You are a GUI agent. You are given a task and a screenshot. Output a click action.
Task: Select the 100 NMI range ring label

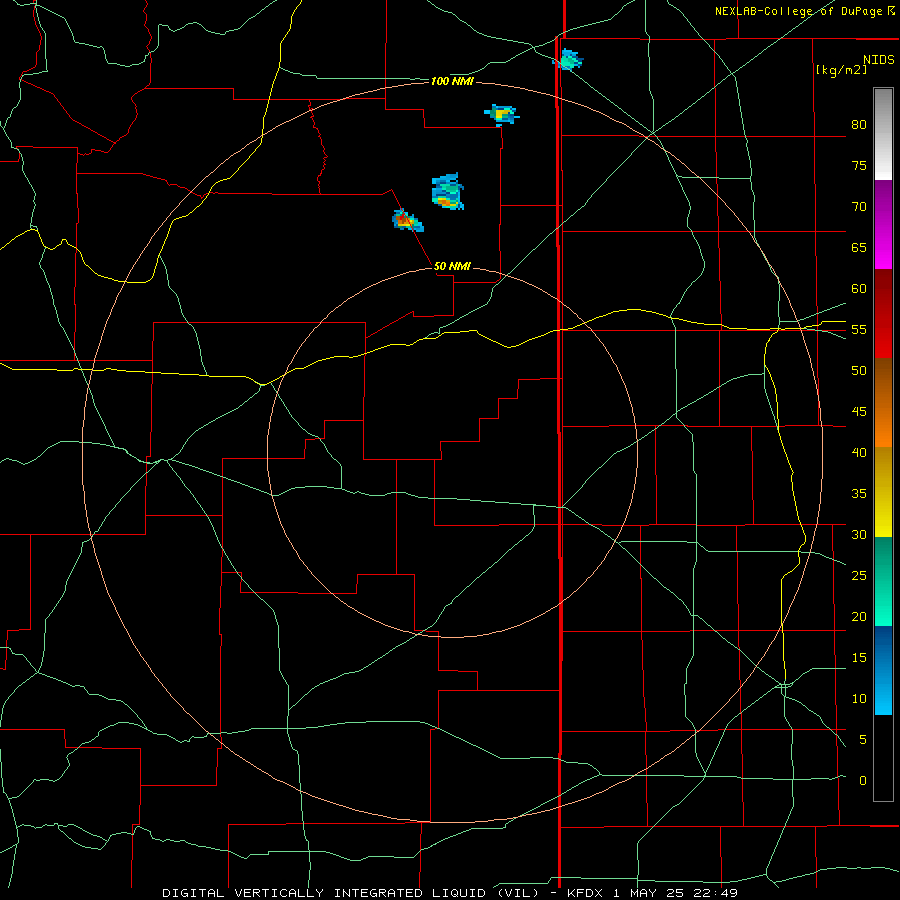(x=452, y=82)
